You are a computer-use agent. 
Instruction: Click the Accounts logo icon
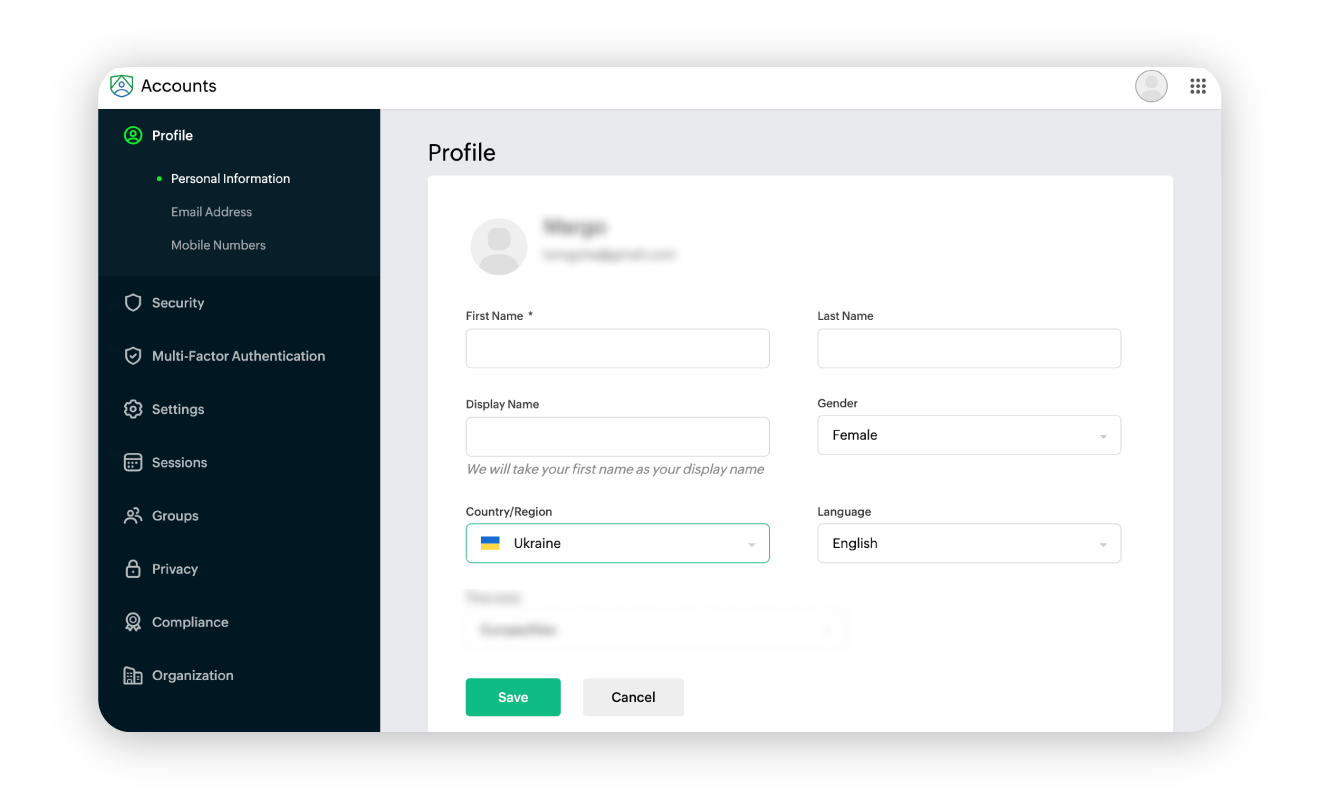(121, 86)
